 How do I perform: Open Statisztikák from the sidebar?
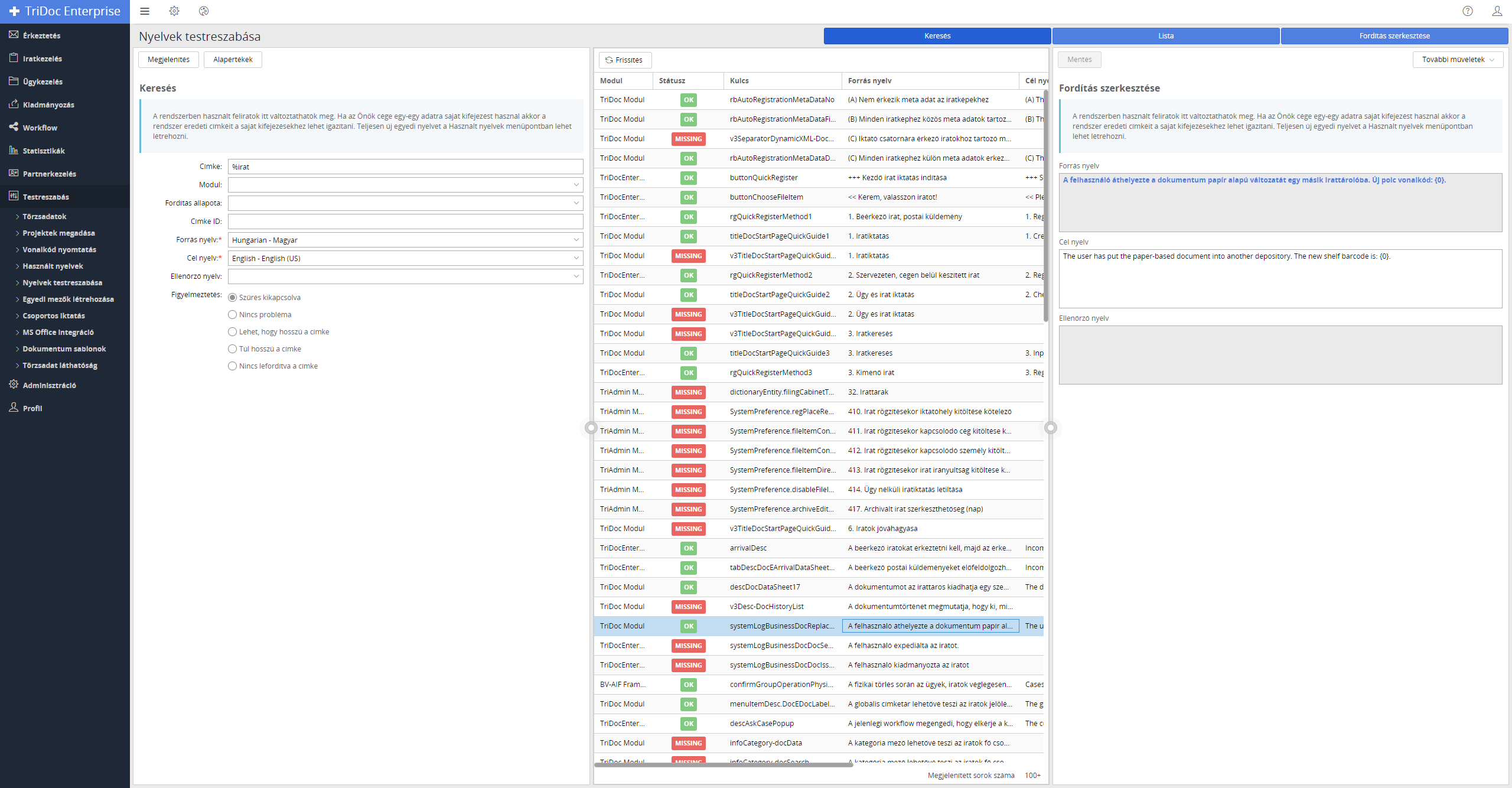(44, 151)
